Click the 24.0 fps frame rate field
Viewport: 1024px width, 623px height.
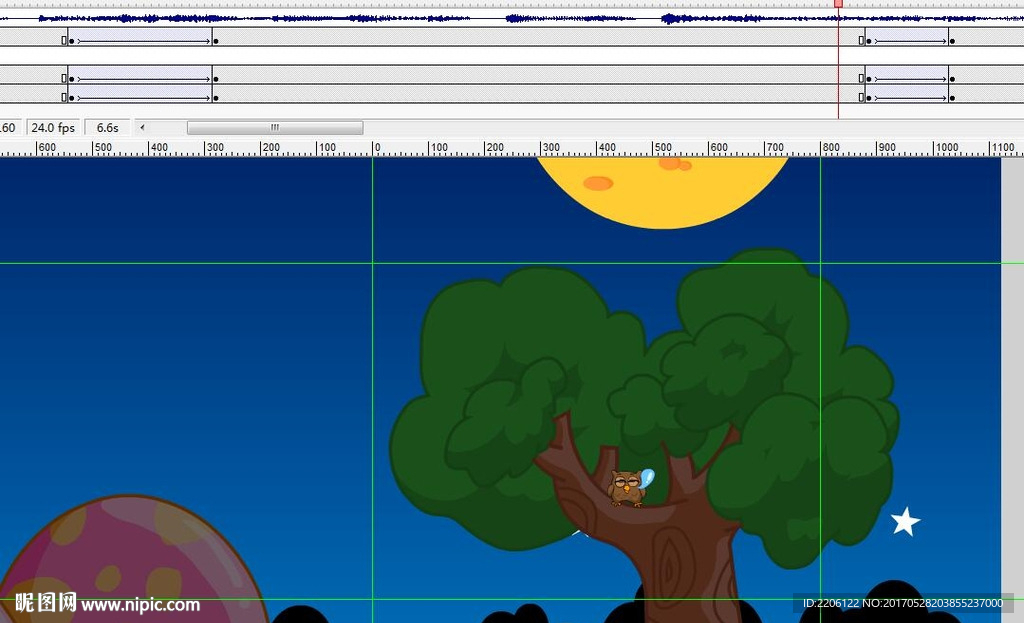(x=53, y=128)
